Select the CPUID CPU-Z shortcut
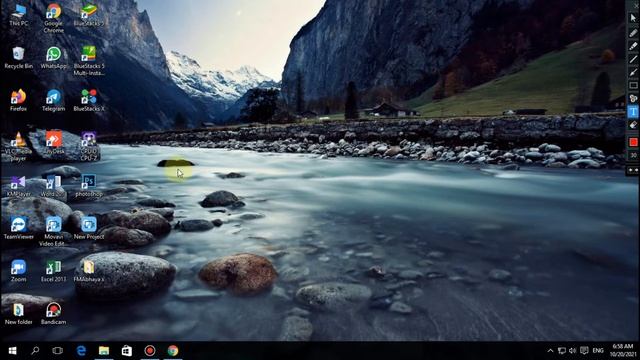This screenshot has width=640, height=360. coord(89,146)
